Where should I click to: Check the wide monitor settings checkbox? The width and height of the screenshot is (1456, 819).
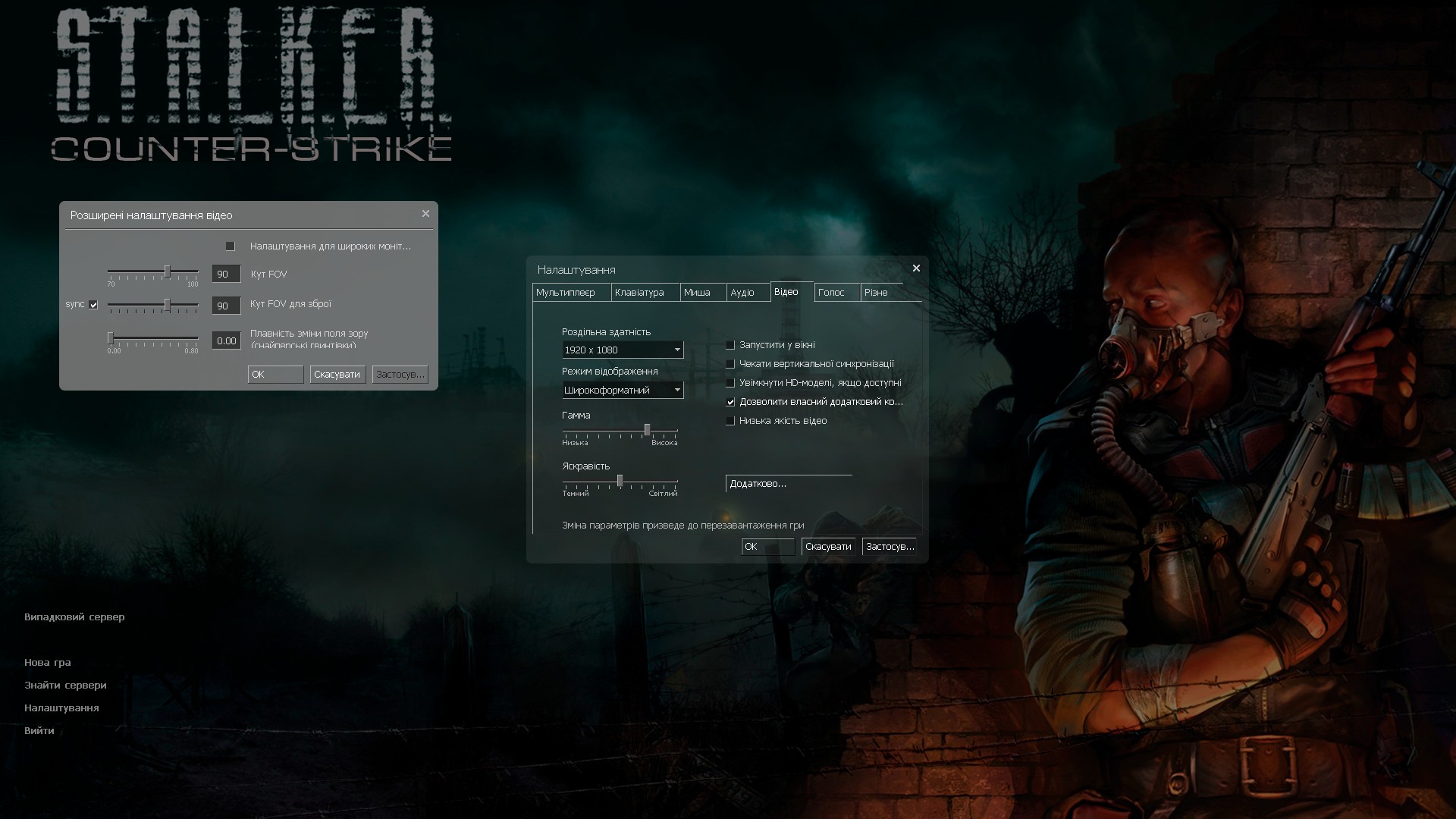231,246
